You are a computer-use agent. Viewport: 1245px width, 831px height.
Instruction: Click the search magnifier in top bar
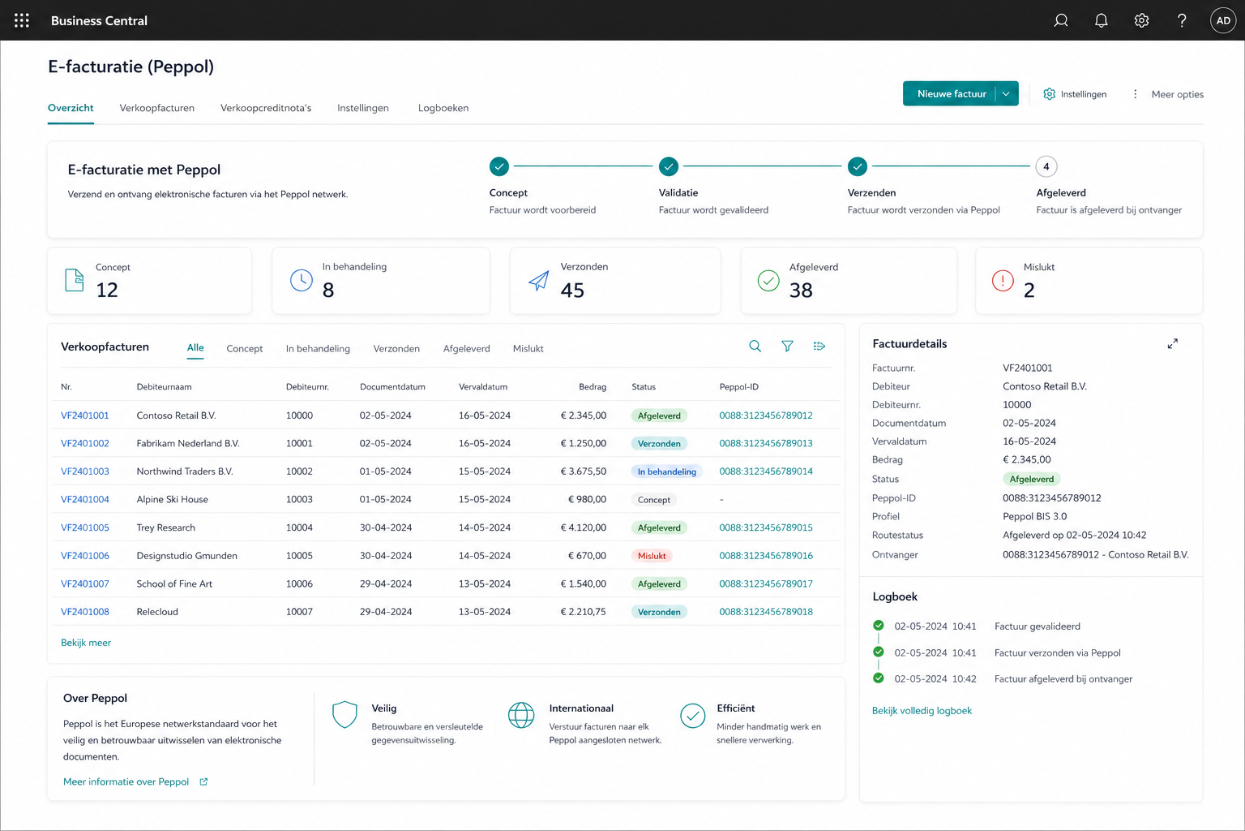[1061, 20]
